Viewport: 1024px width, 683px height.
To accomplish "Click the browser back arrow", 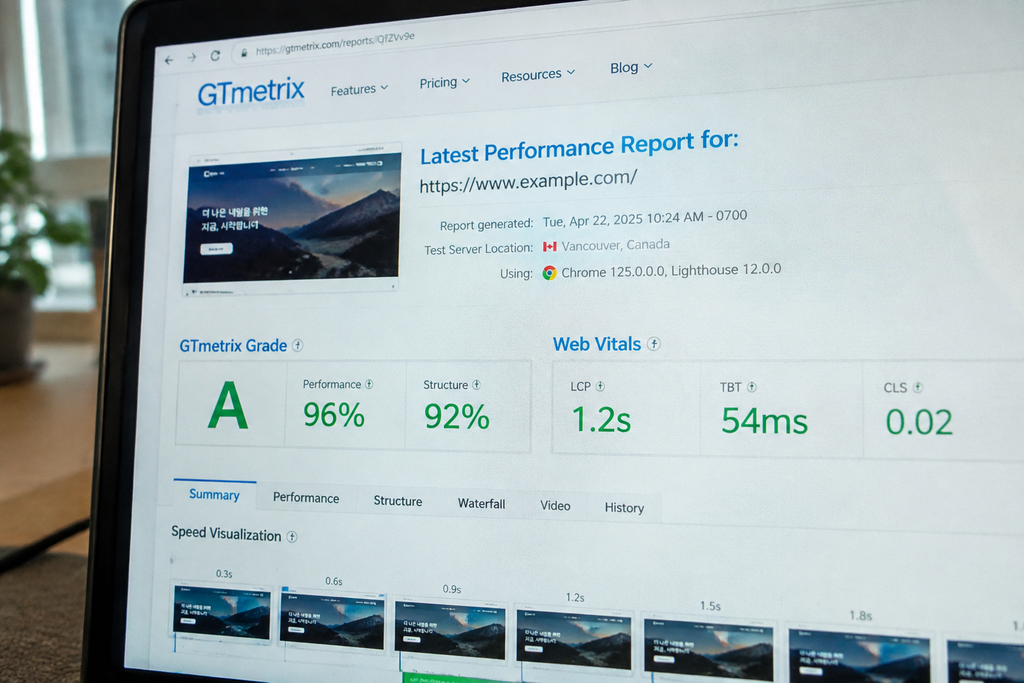I will pos(169,60).
